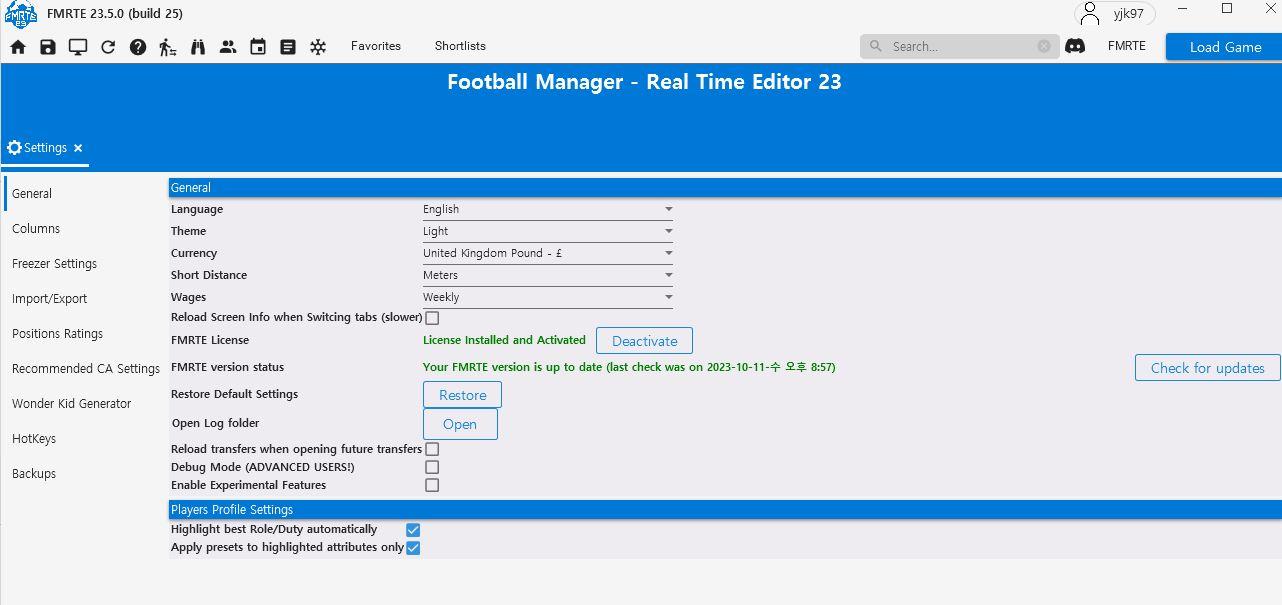Open the Language dropdown showing English

pyautogui.click(x=547, y=209)
